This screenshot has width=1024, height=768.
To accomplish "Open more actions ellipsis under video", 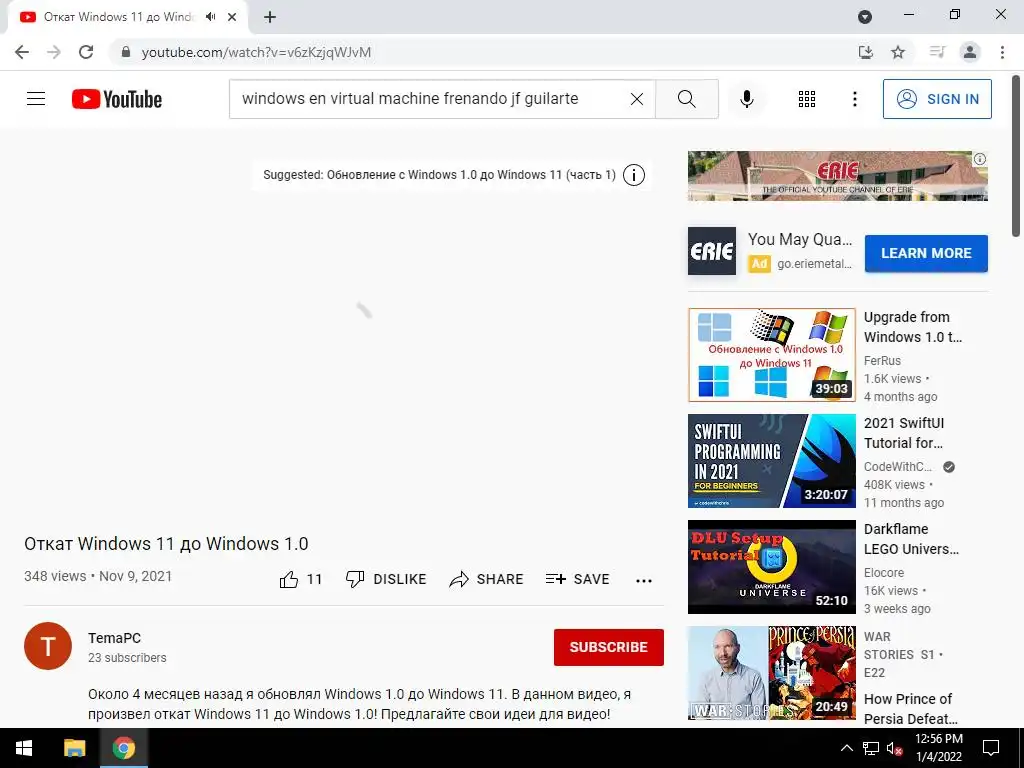I will point(644,581).
